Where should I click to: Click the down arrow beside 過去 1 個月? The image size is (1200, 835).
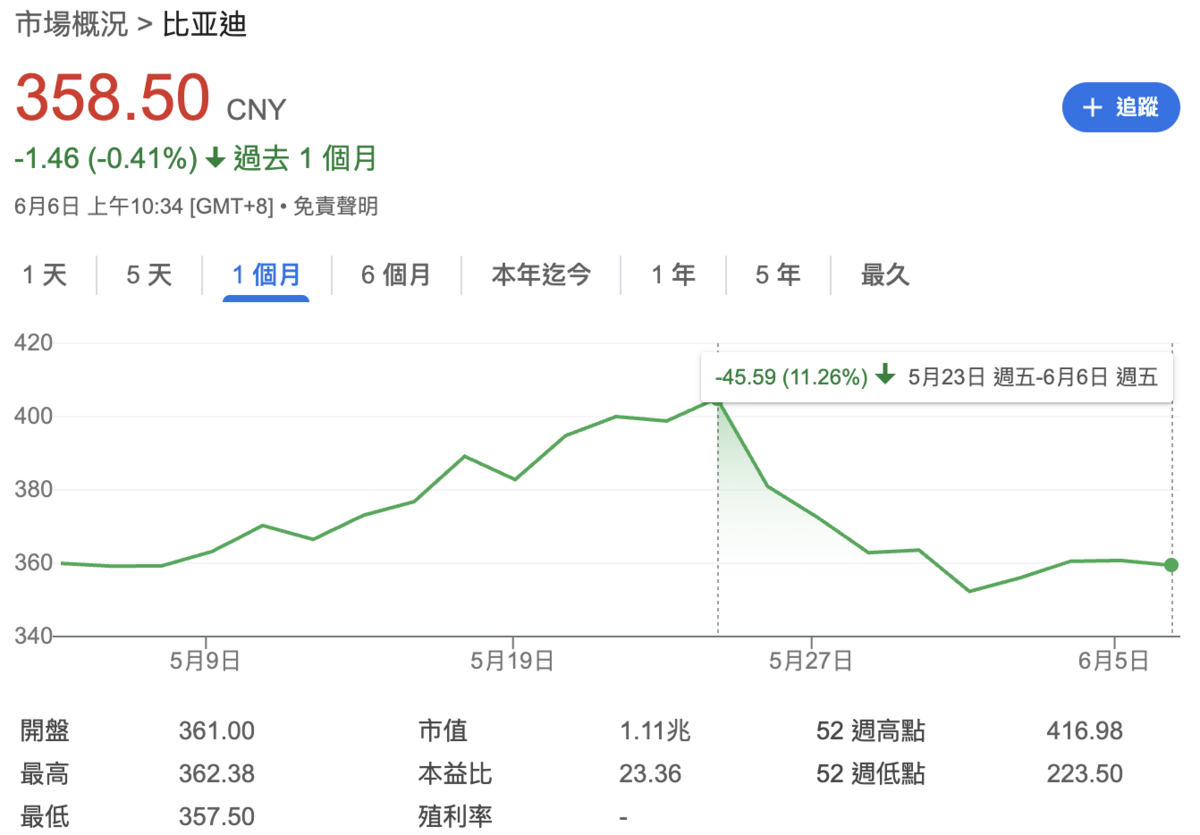coord(215,158)
